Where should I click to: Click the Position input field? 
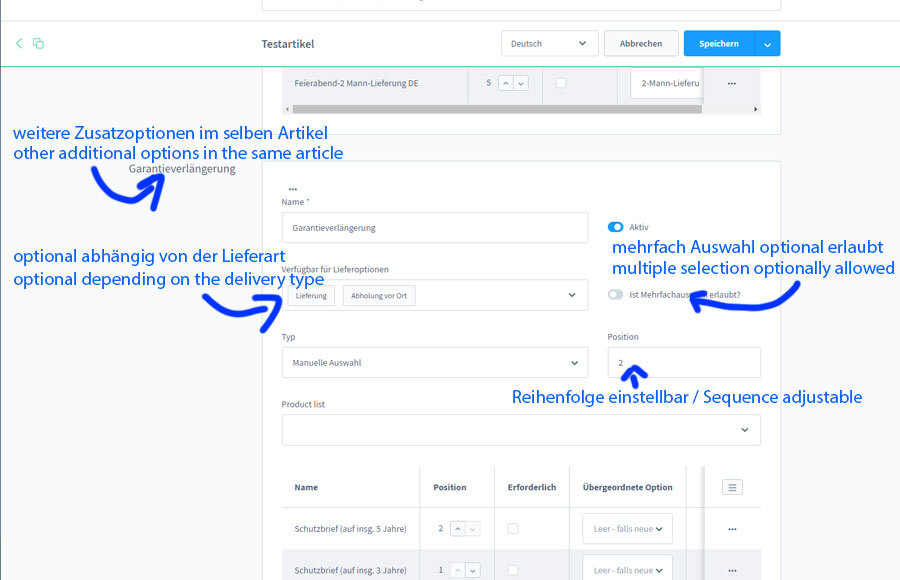pyautogui.click(x=683, y=363)
